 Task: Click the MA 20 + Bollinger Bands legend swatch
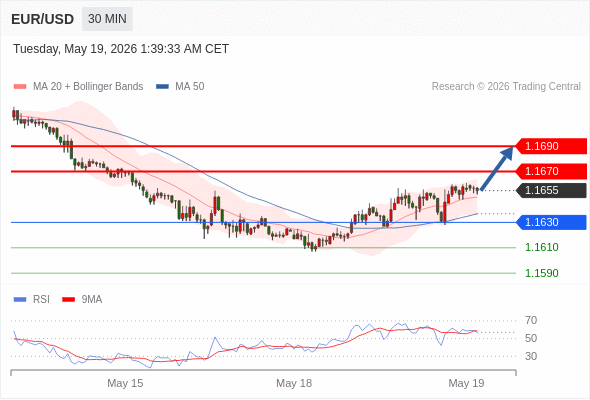(x=20, y=87)
